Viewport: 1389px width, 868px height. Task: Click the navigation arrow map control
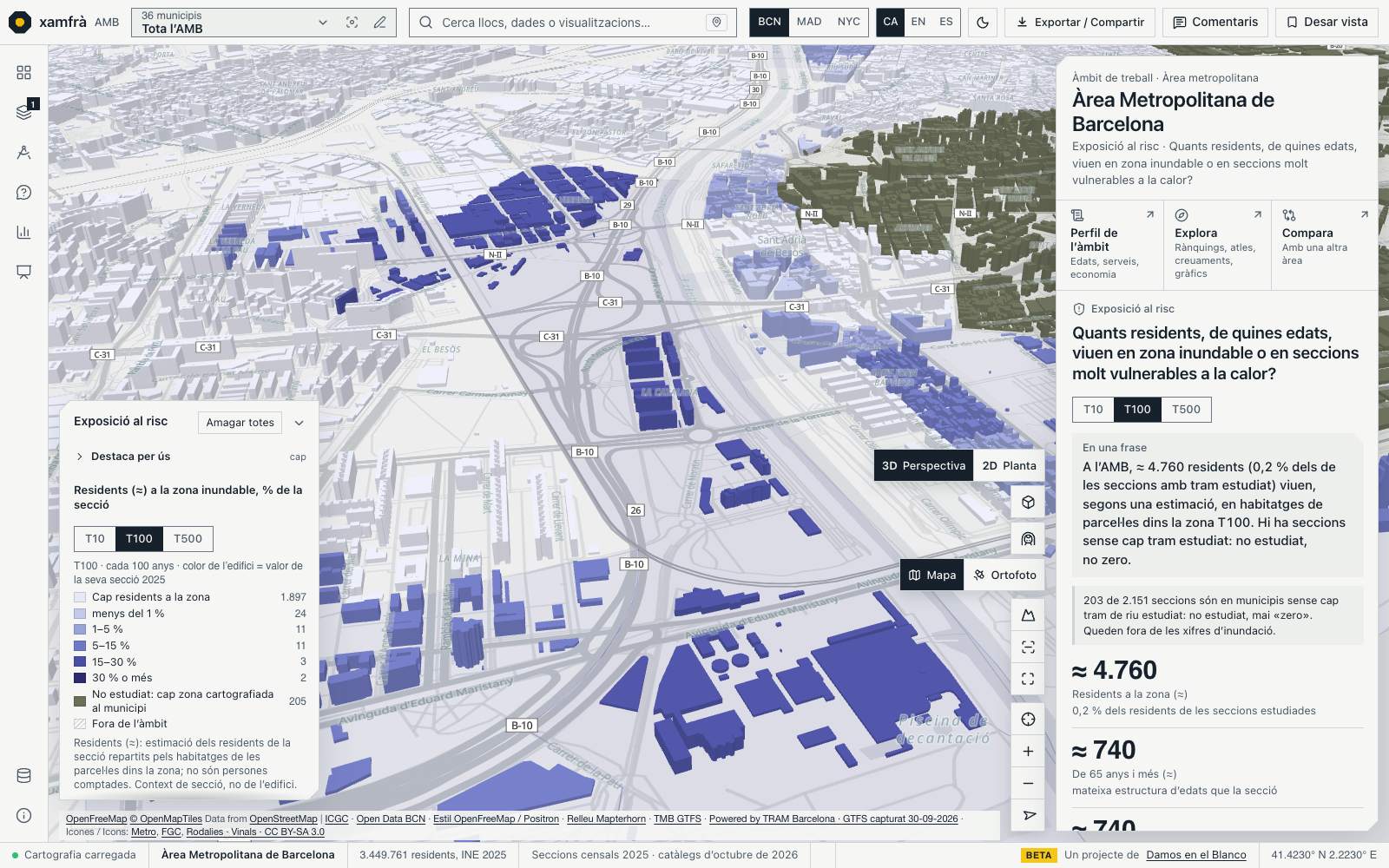[1028, 815]
